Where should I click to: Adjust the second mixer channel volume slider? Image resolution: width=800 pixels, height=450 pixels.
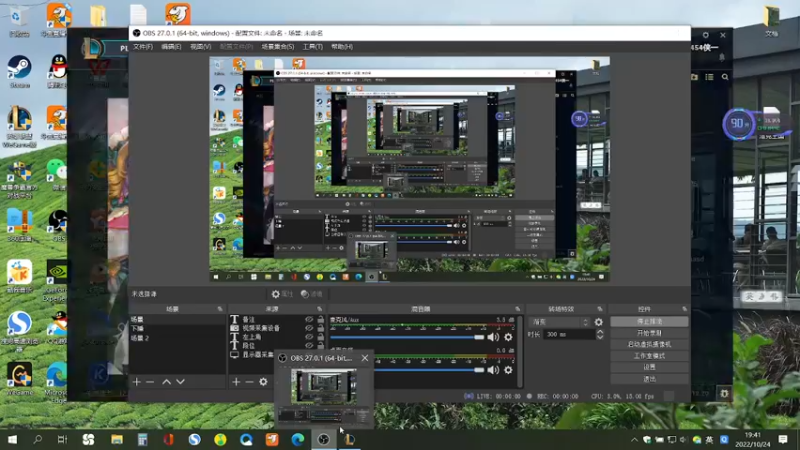point(429,370)
